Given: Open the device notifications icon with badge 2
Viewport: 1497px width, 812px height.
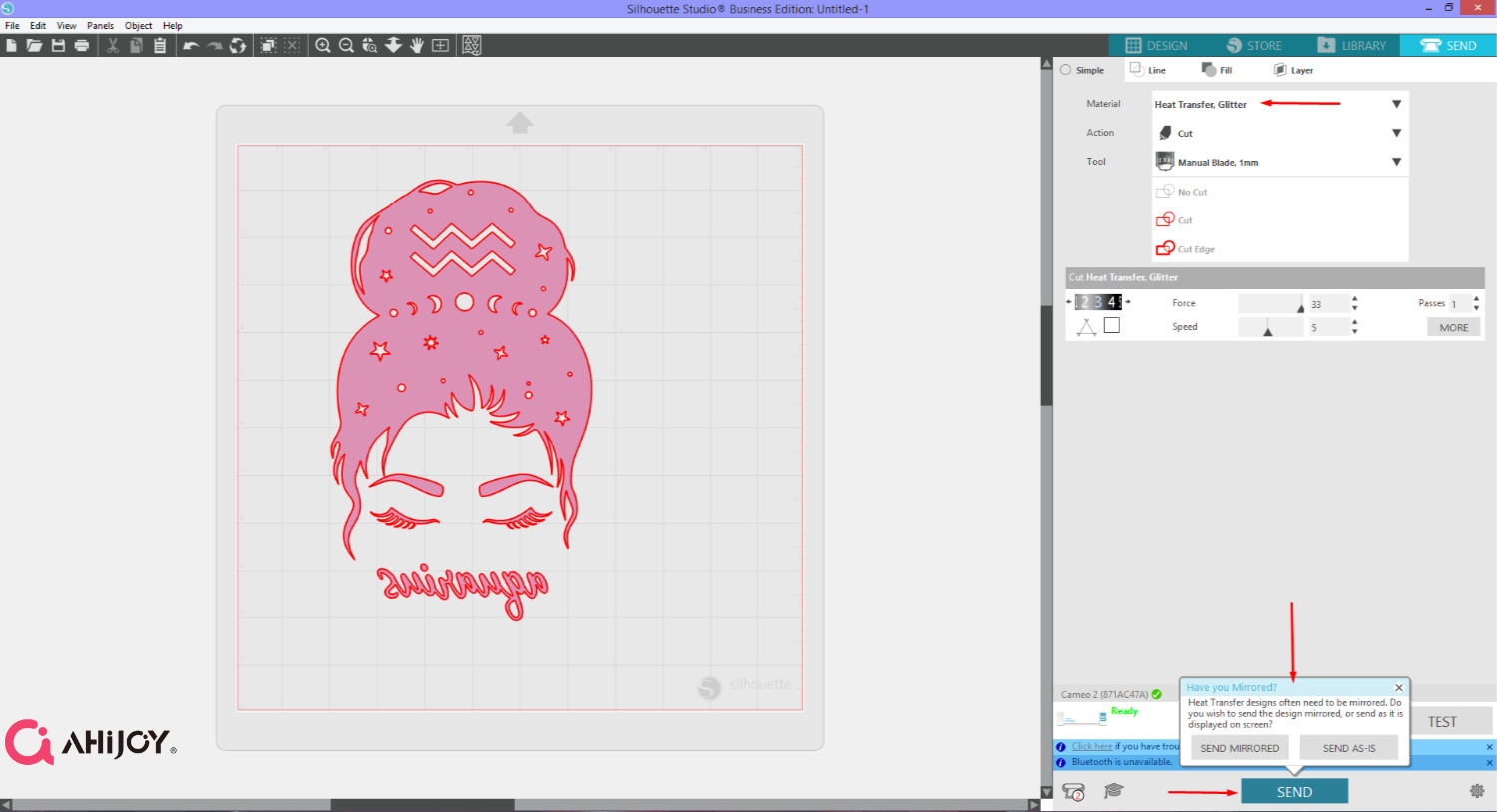Looking at the screenshot, I should click(x=1074, y=792).
